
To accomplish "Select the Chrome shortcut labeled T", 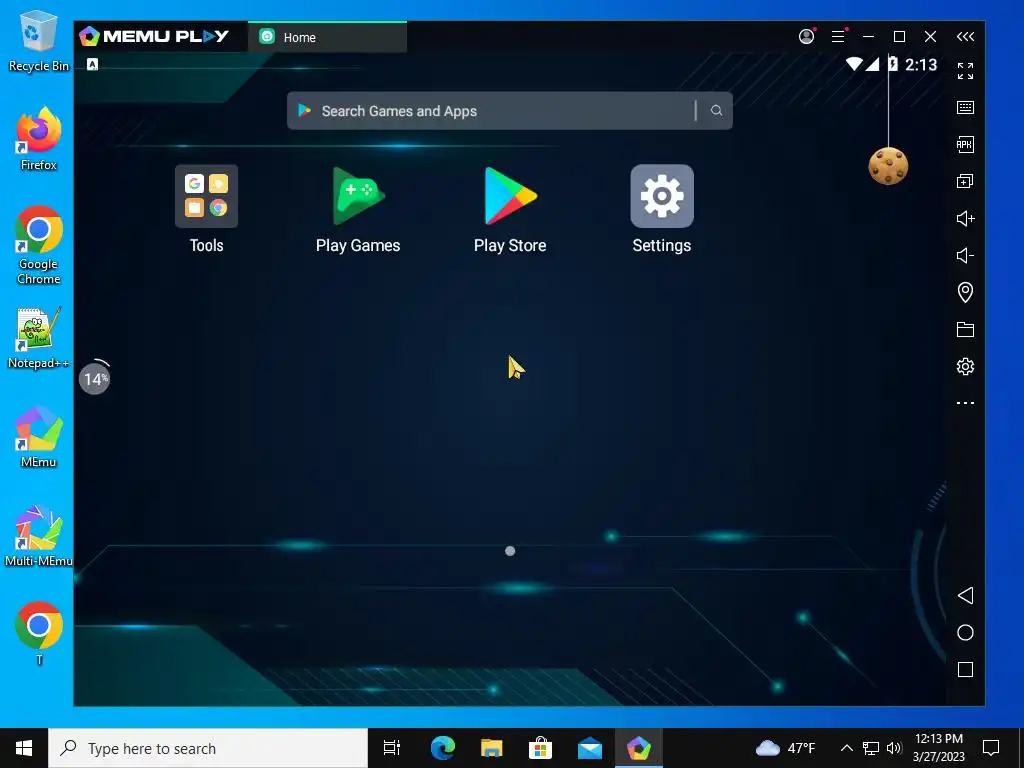I will [x=39, y=633].
